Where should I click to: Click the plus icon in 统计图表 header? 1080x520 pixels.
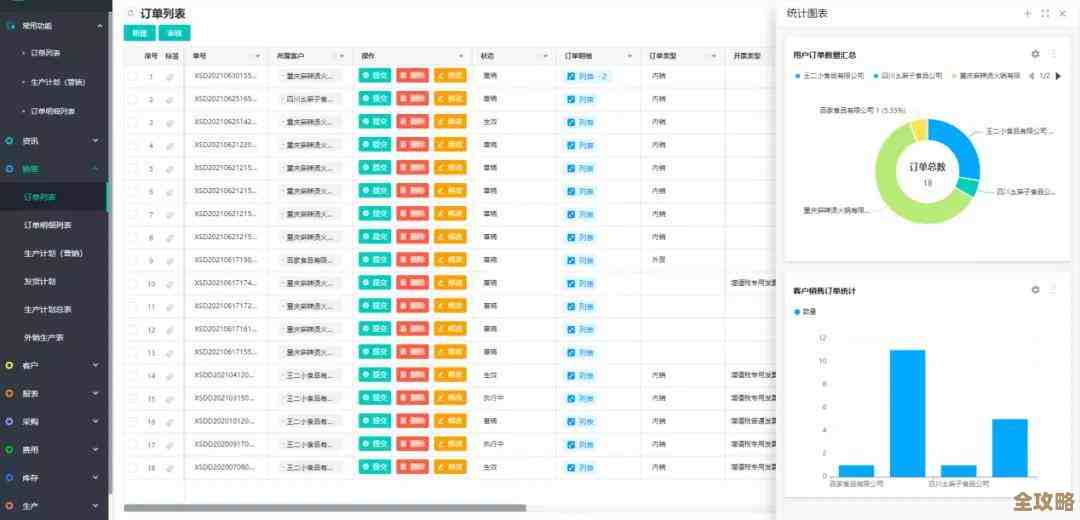pyautogui.click(x=1027, y=13)
